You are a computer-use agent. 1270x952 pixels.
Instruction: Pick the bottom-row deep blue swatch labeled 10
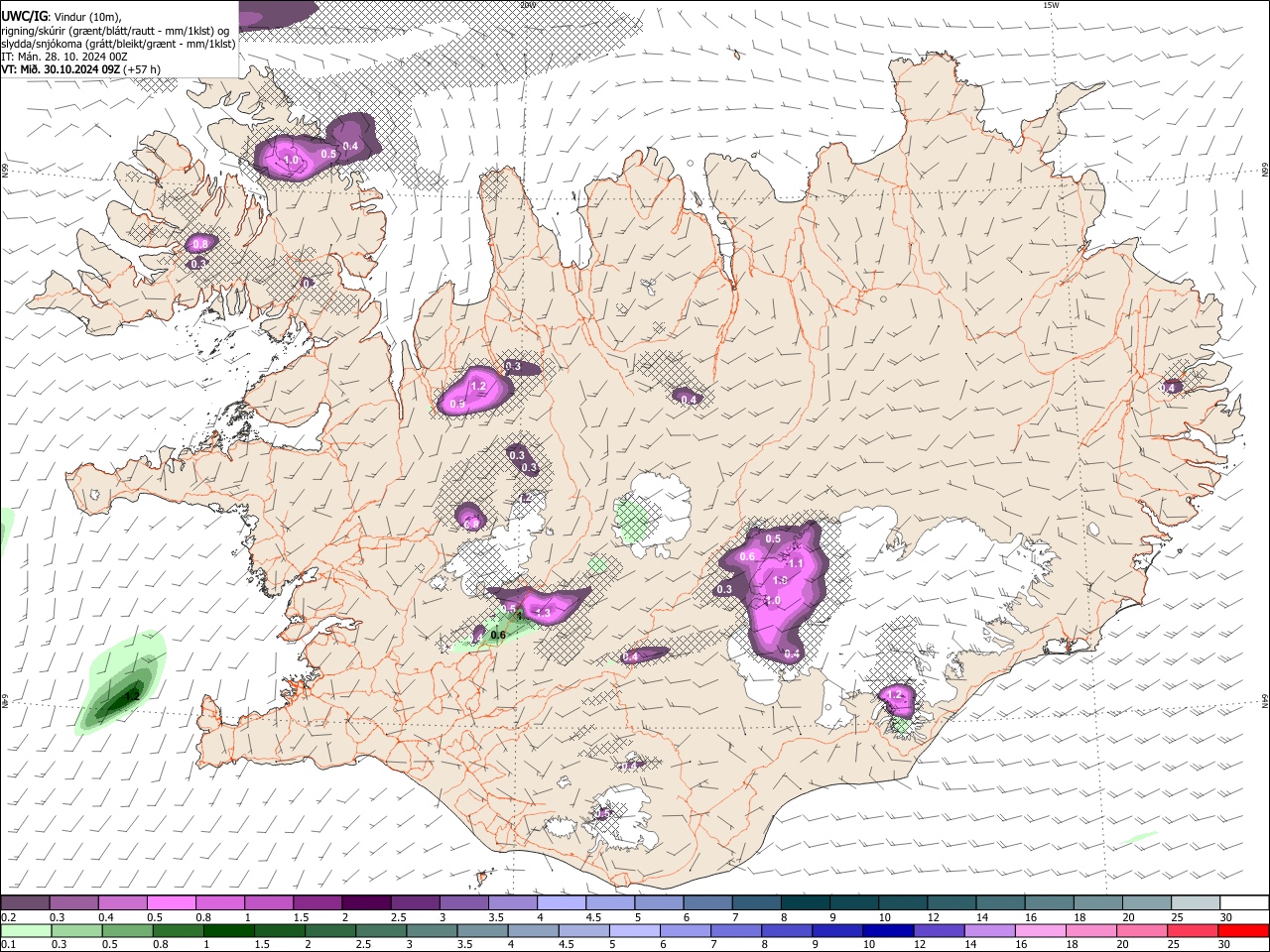[x=887, y=930]
